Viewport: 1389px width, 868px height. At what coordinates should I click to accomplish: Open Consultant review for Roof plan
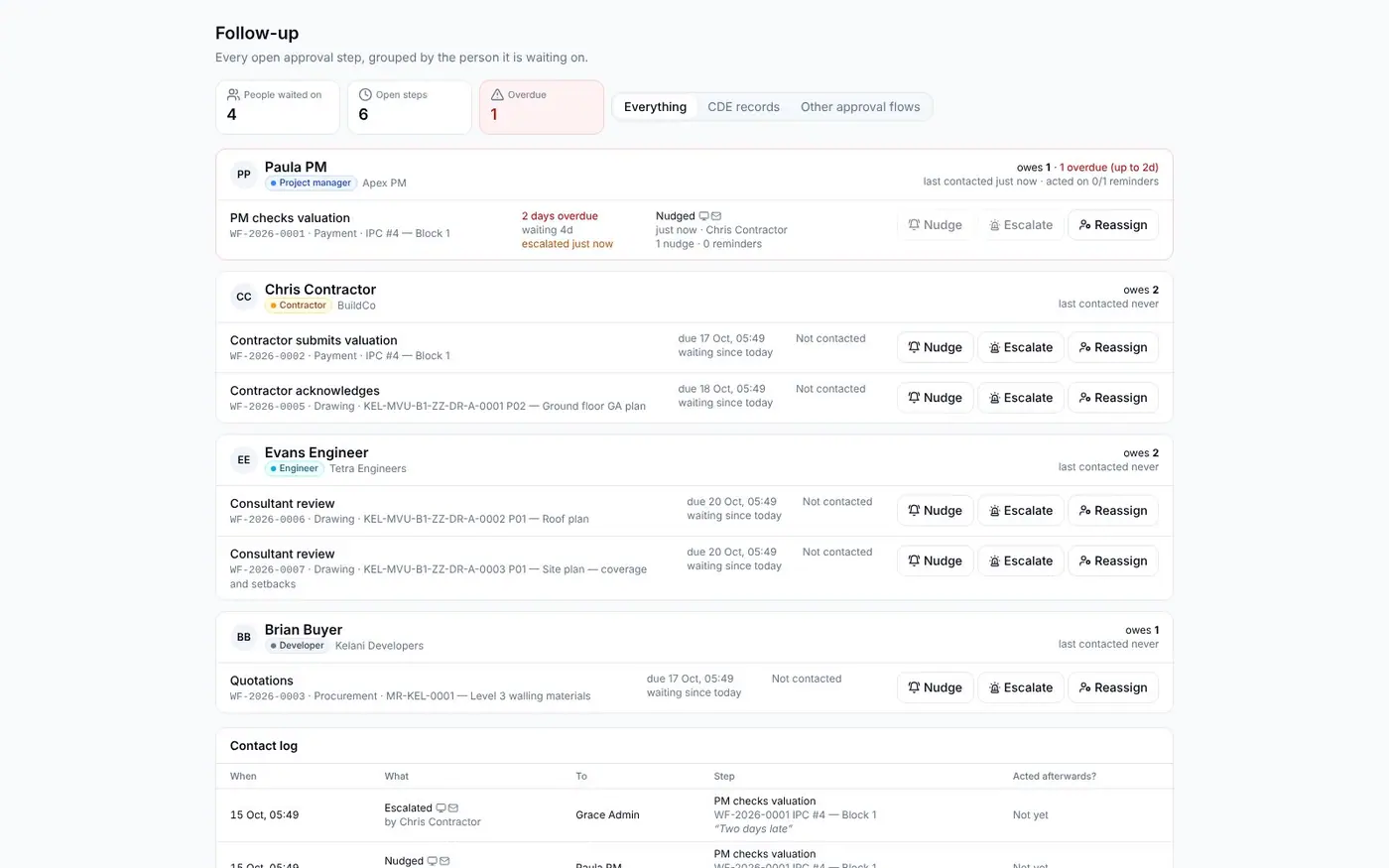coord(283,504)
